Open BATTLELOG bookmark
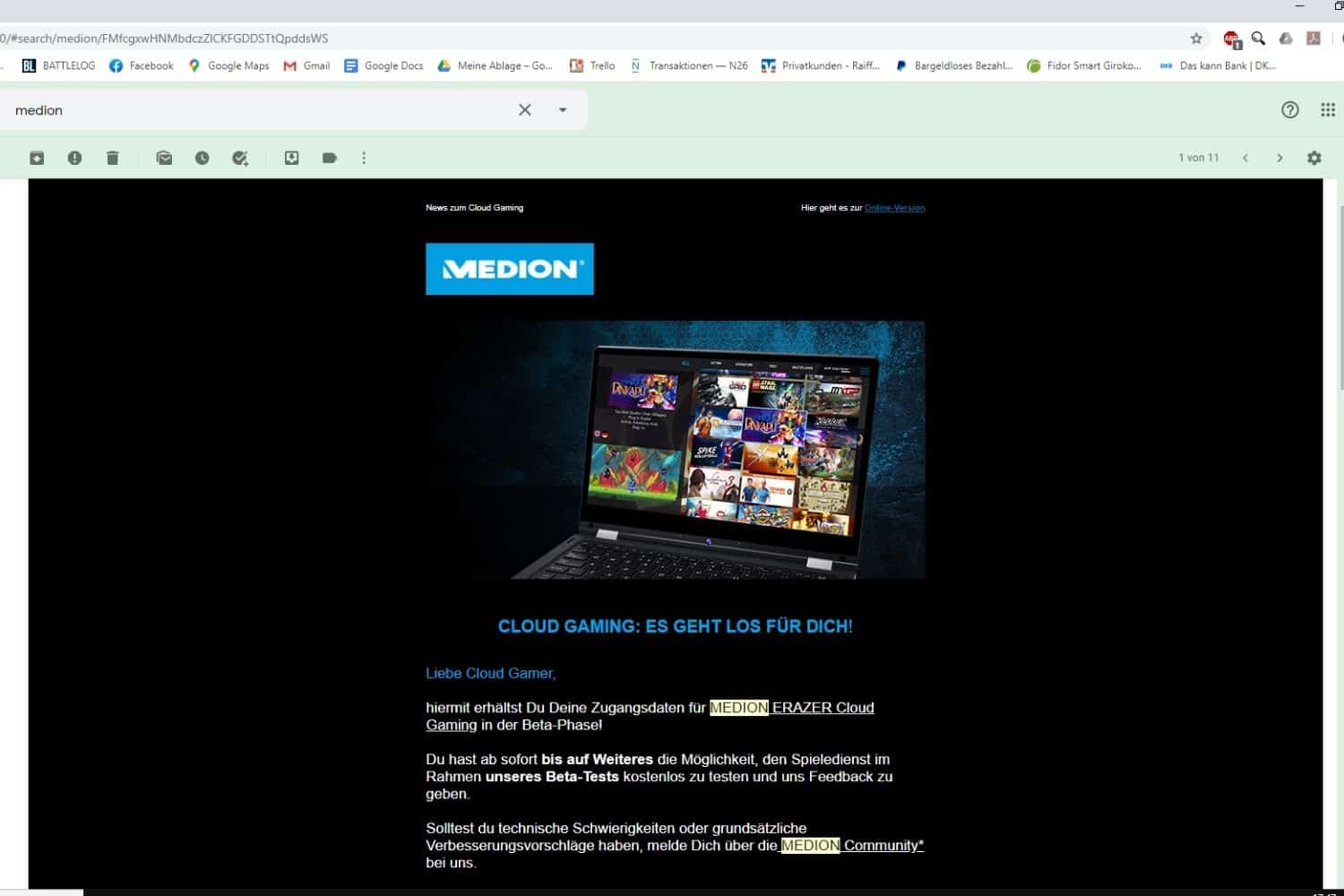The image size is (1344, 896). [x=58, y=65]
